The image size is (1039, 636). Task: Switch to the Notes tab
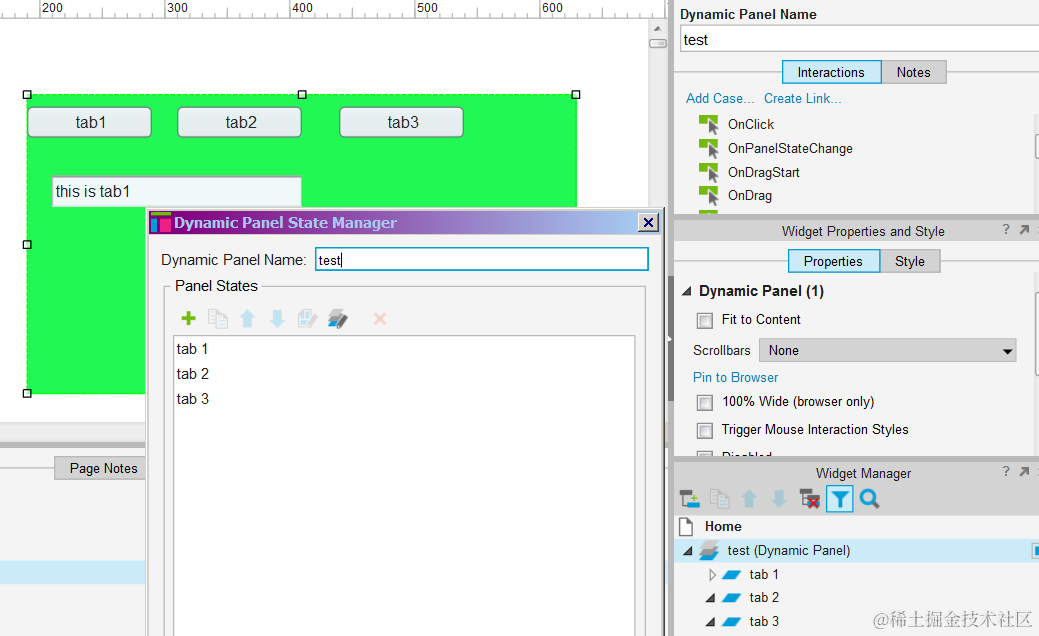point(914,72)
